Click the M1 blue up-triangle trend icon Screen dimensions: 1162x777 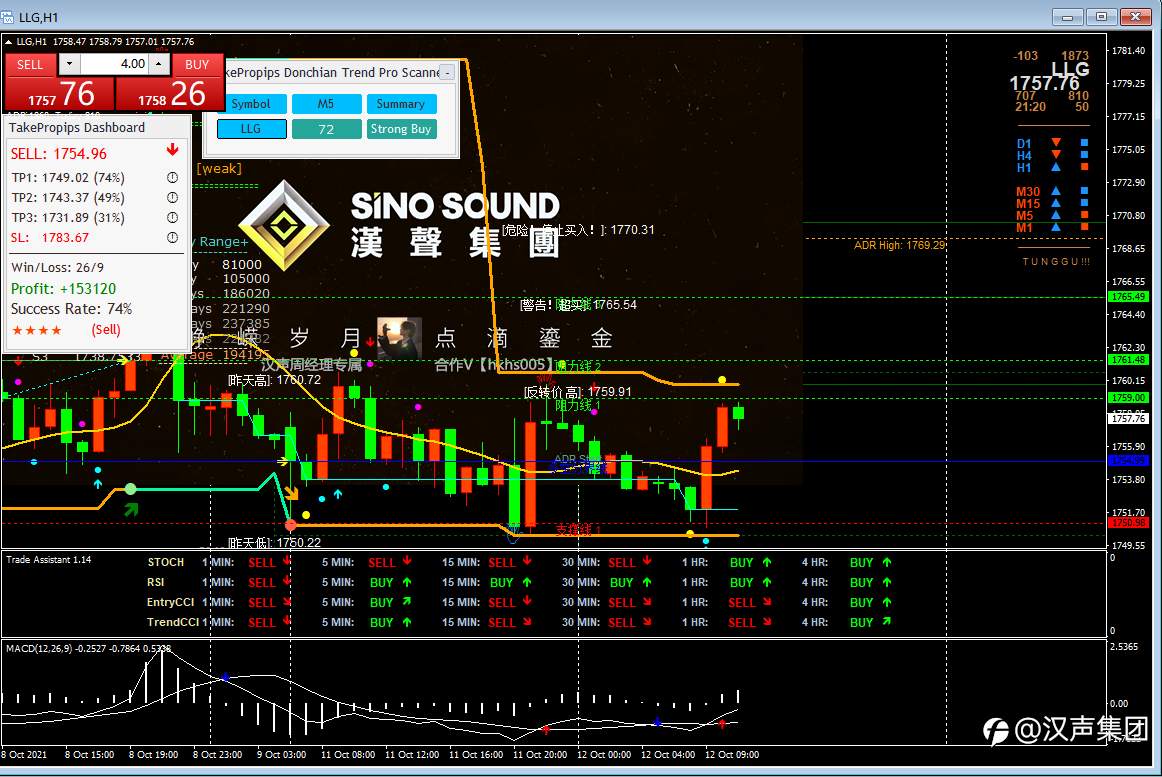tap(1056, 226)
